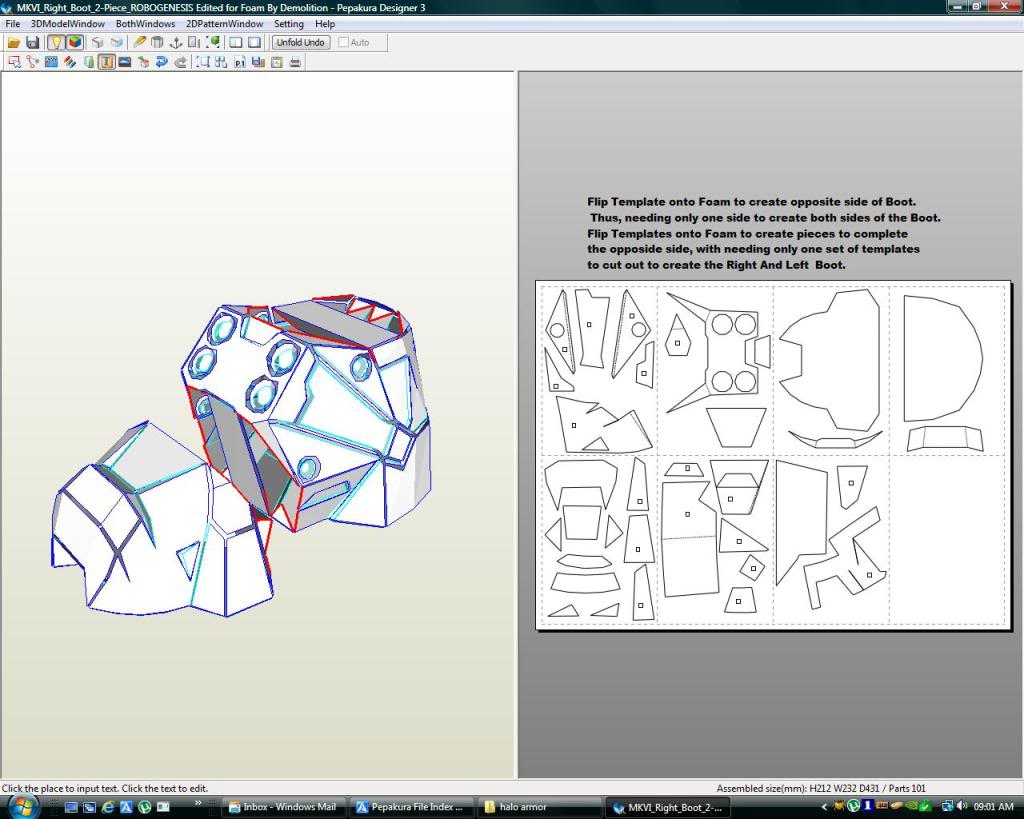Click the MKVI_Right_Boot taskbar button
Screen dimensions: 1024x819
[668, 807]
